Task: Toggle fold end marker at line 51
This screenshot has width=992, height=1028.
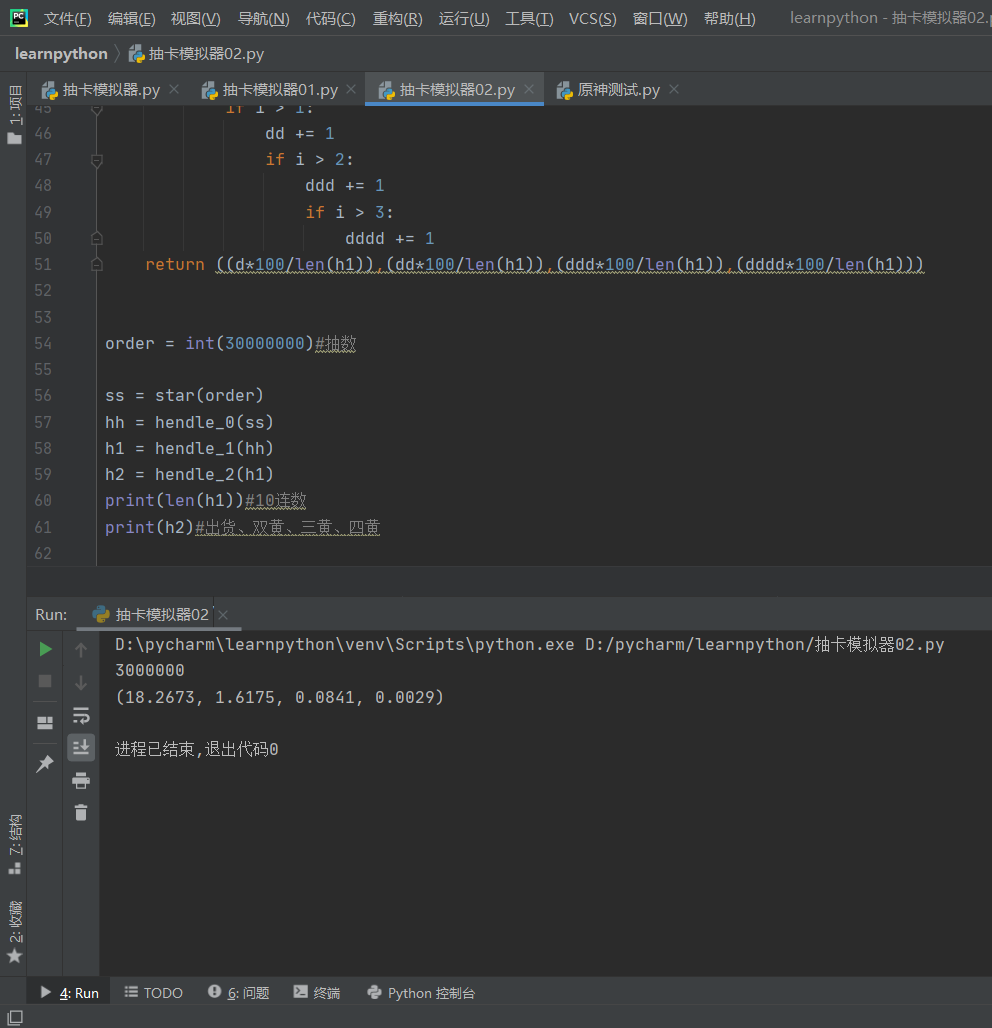Action: [x=96, y=265]
